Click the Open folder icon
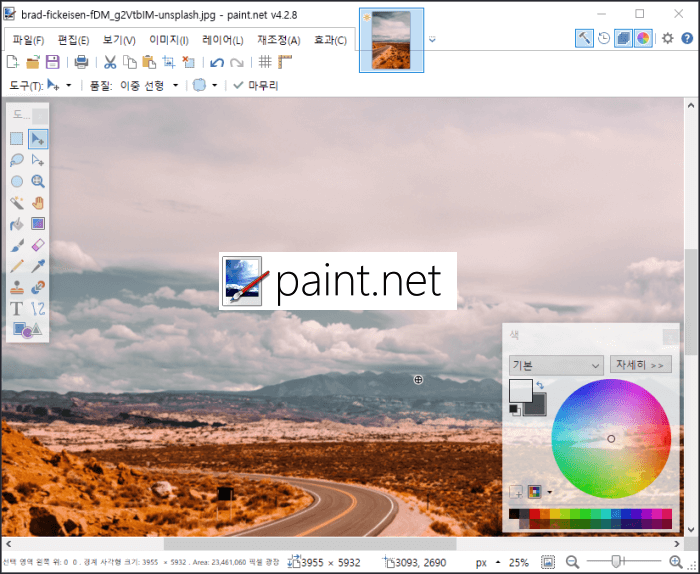Screen dimensions: 700x574 pyautogui.click(x=33, y=62)
